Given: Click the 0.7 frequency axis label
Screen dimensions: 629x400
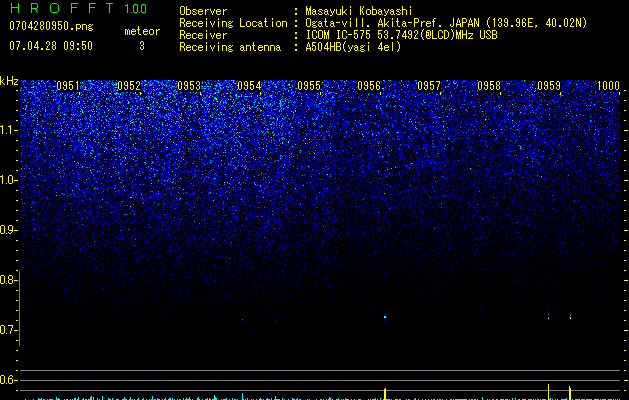Looking at the screenshot, I should 9,330.
